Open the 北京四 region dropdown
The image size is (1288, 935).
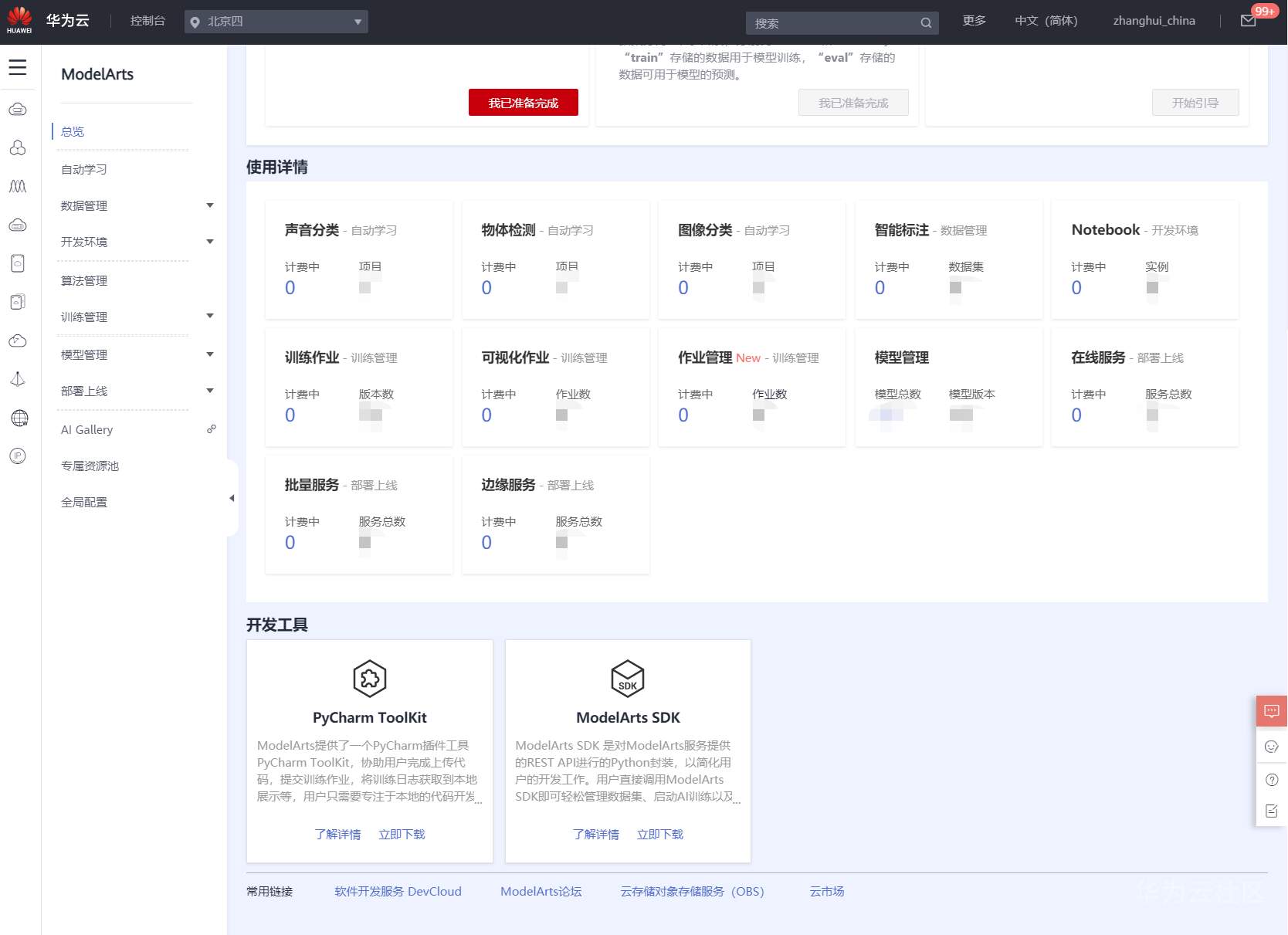coord(276,22)
